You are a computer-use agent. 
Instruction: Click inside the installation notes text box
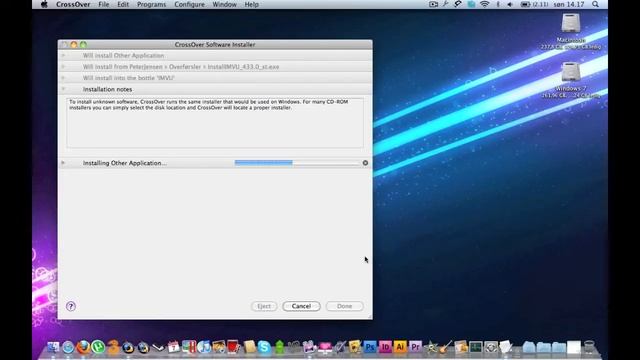click(x=215, y=123)
